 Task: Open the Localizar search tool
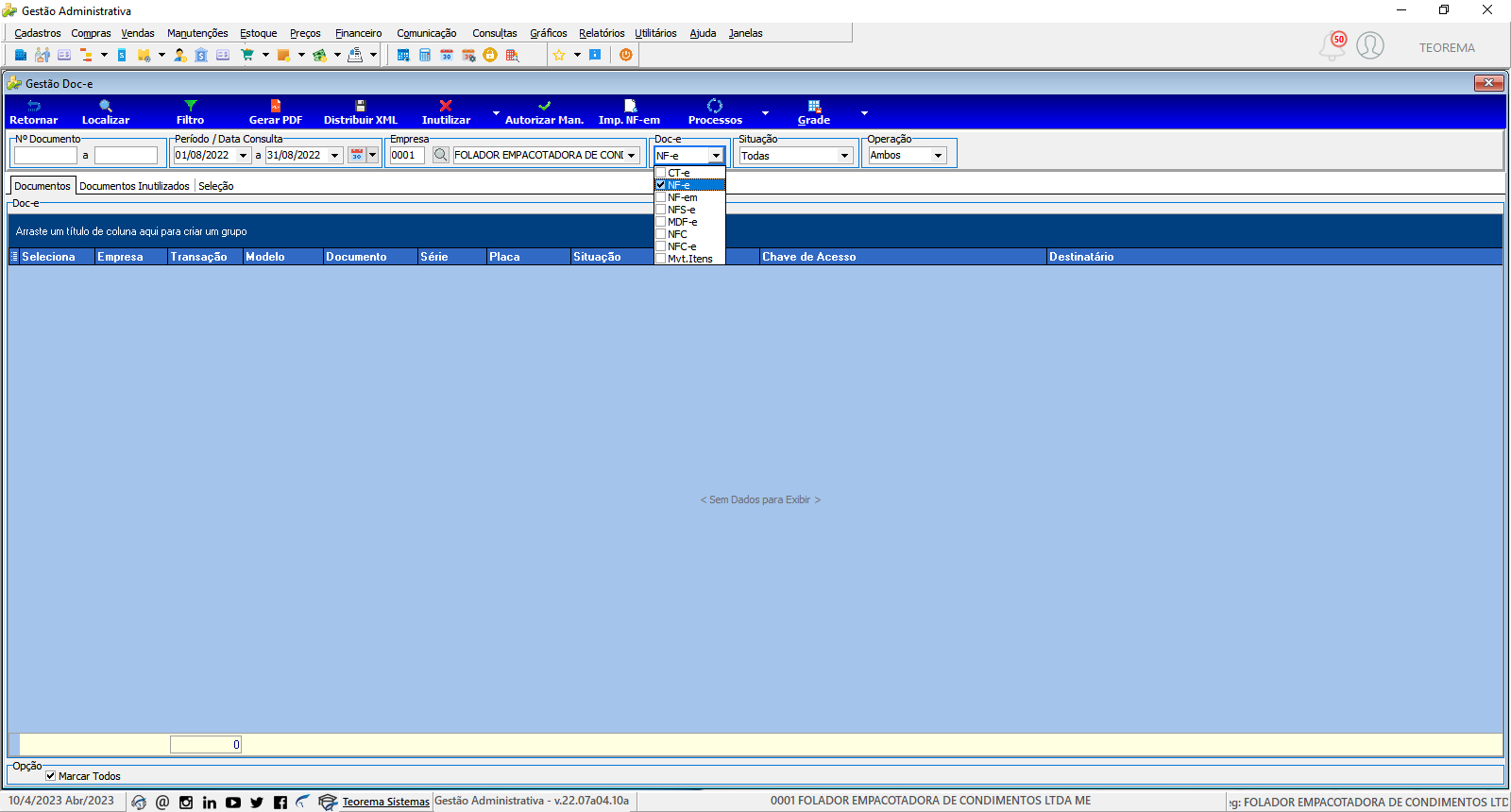tap(106, 112)
